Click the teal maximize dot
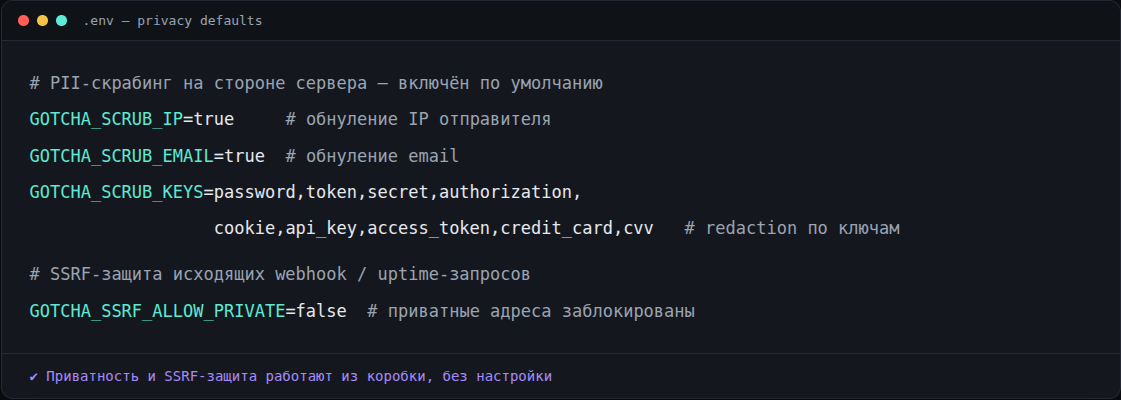 click(61, 21)
